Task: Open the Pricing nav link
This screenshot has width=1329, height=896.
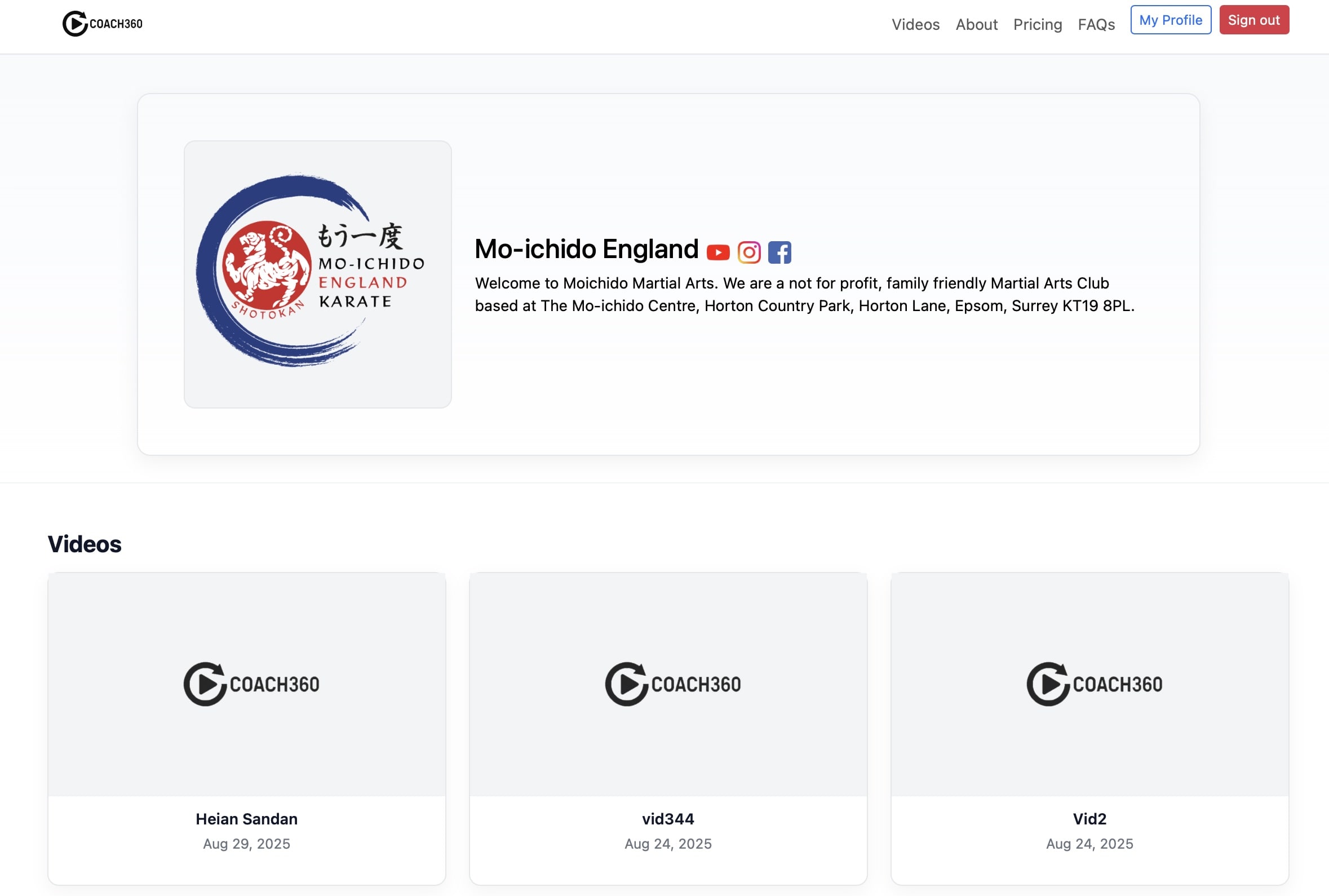Action: (x=1037, y=25)
